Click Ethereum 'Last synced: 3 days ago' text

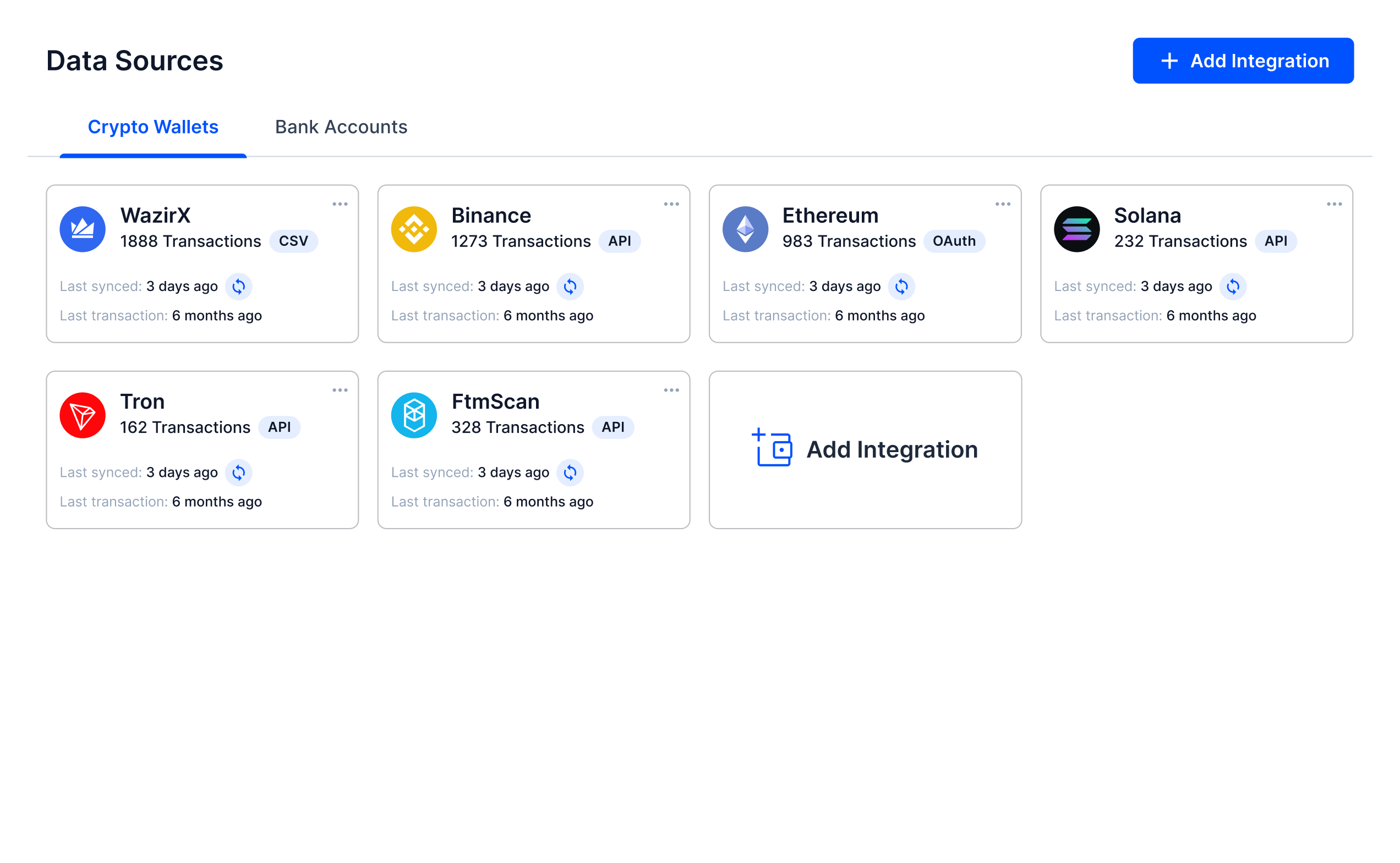tap(802, 286)
